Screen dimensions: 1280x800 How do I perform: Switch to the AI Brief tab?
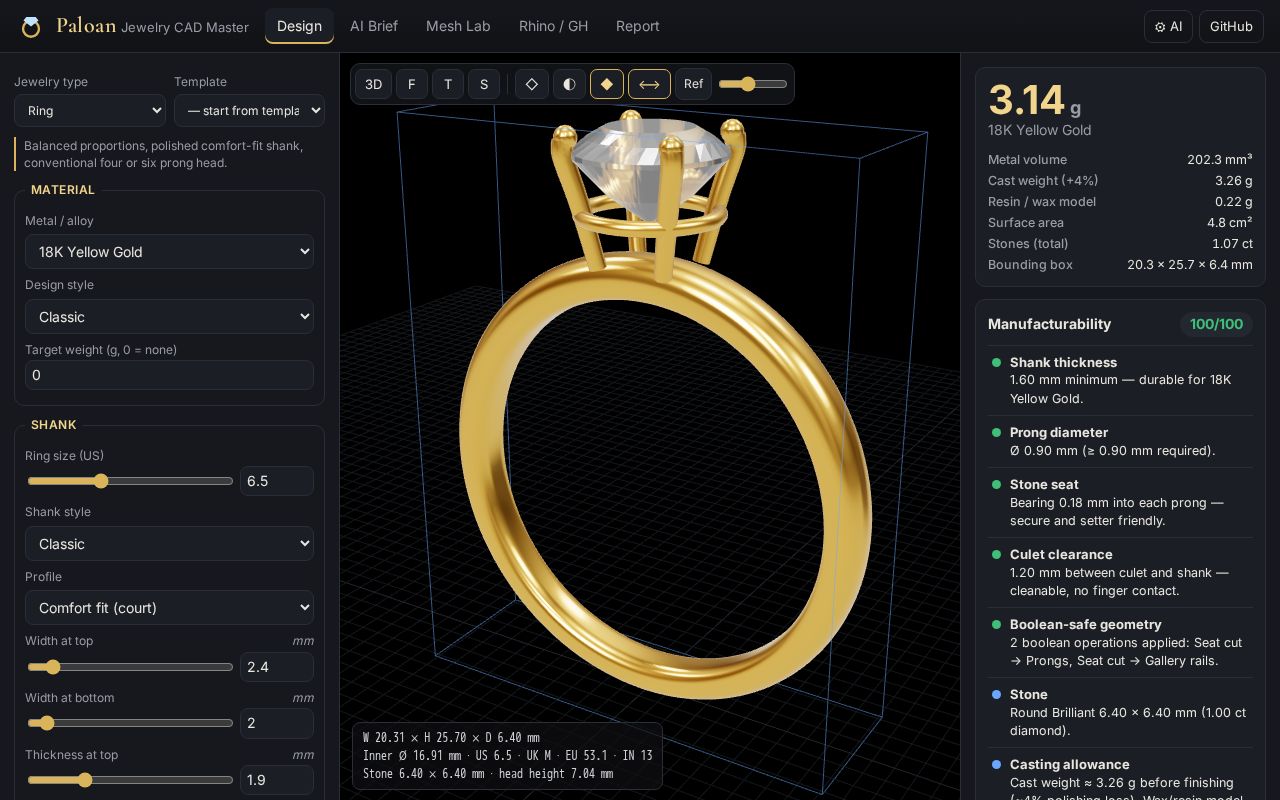[374, 26]
